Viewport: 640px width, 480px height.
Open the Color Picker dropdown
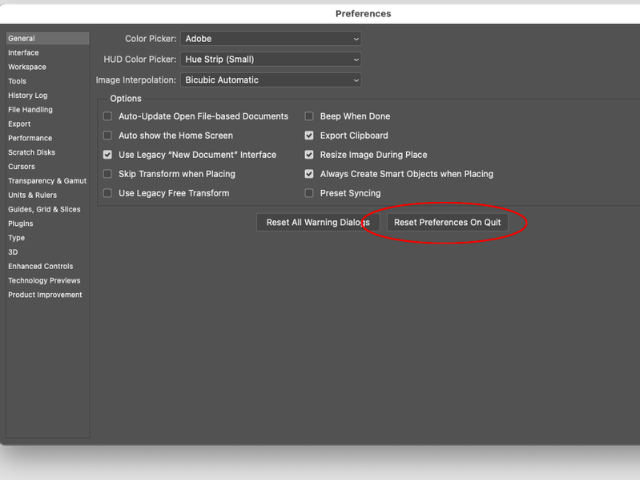click(x=270, y=38)
